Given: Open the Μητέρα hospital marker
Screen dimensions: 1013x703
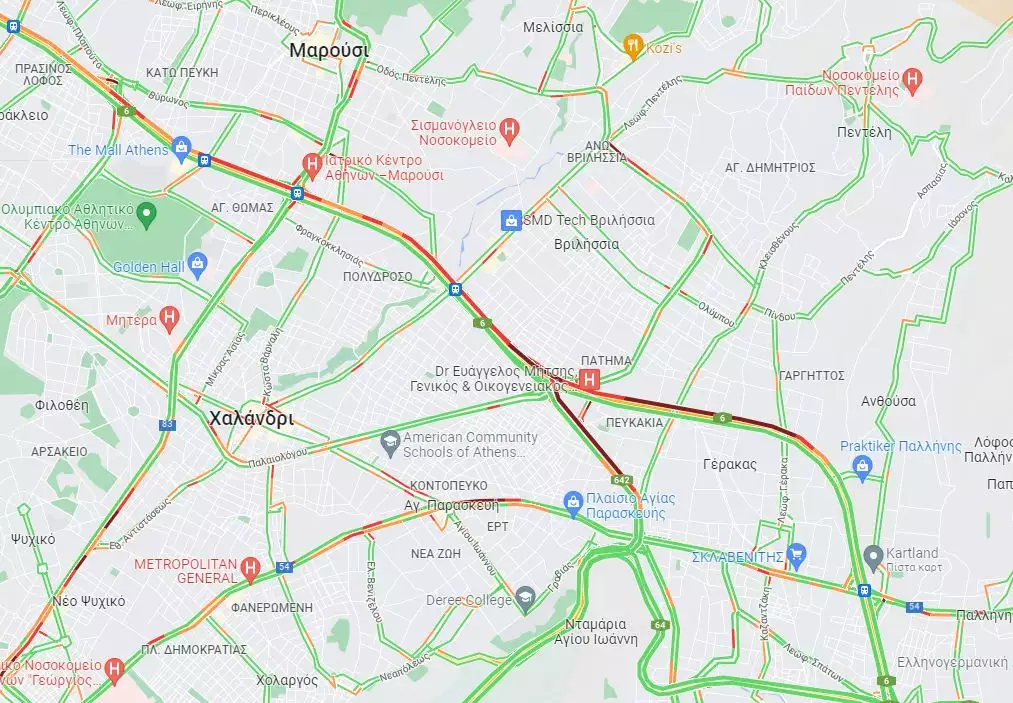Looking at the screenshot, I should [x=169, y=319].
